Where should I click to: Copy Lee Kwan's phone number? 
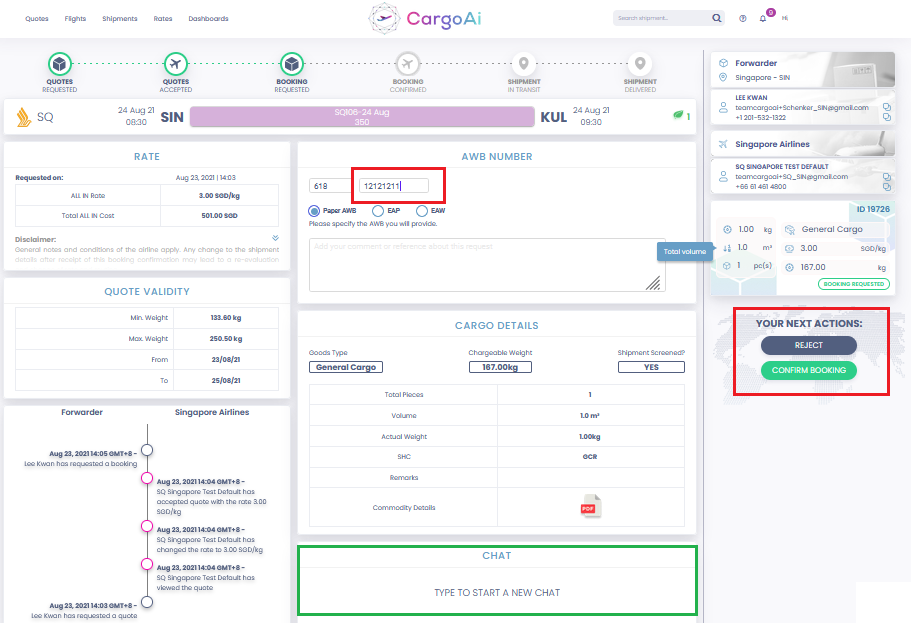[887, 117]
